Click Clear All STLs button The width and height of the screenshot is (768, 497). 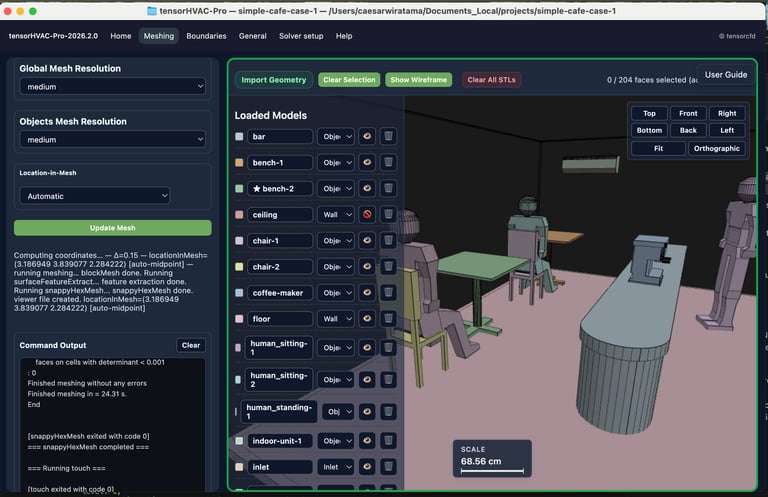coord(491,80)
